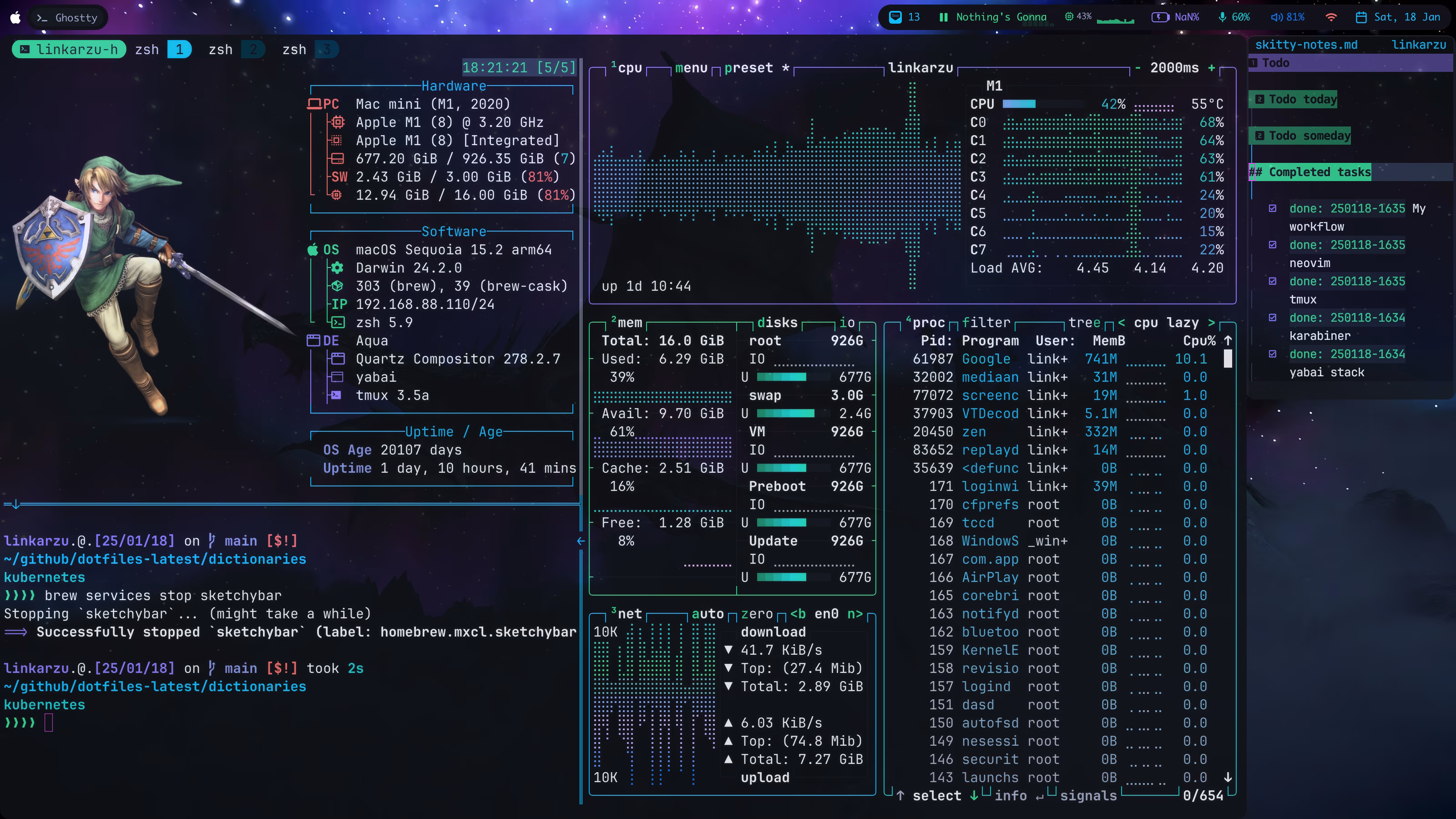Switch to previous proc sorting with left arrow
The width and height of the screenshot is (1456, 819).
pos(1122,322)
